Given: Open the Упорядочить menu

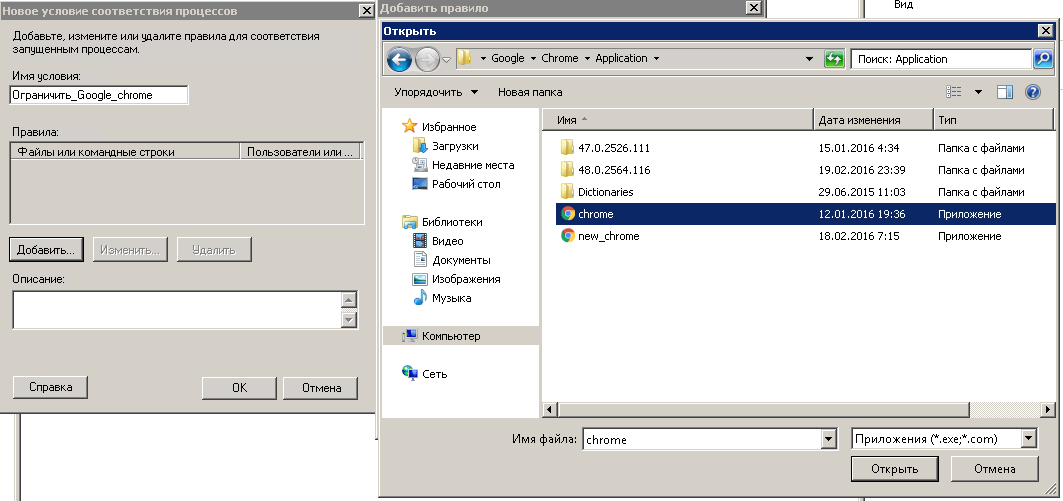Looking at the screenshot, I should (x=435, y=92).
